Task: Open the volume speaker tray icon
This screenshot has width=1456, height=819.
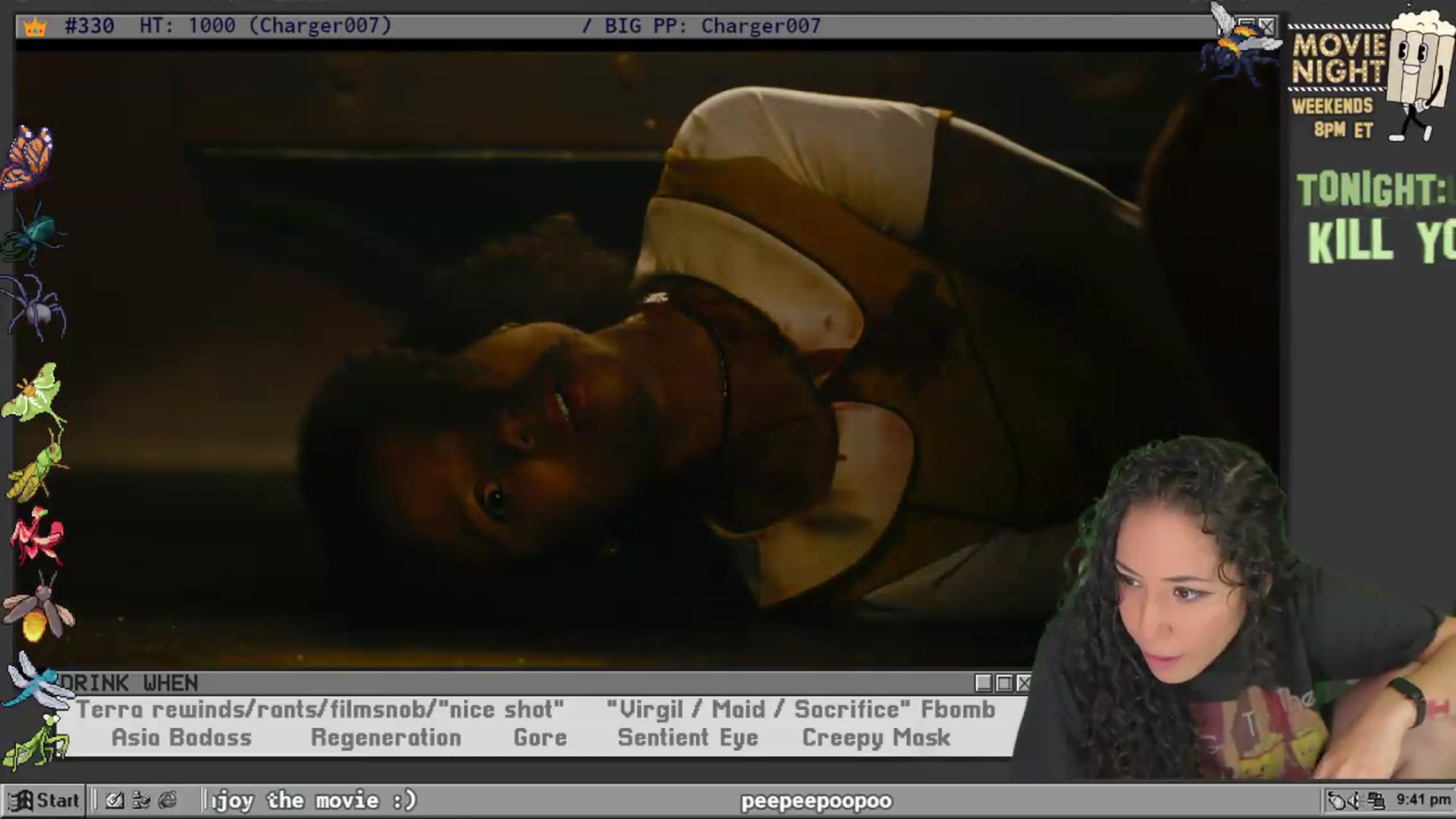Action: click(x=1356, y=800)
